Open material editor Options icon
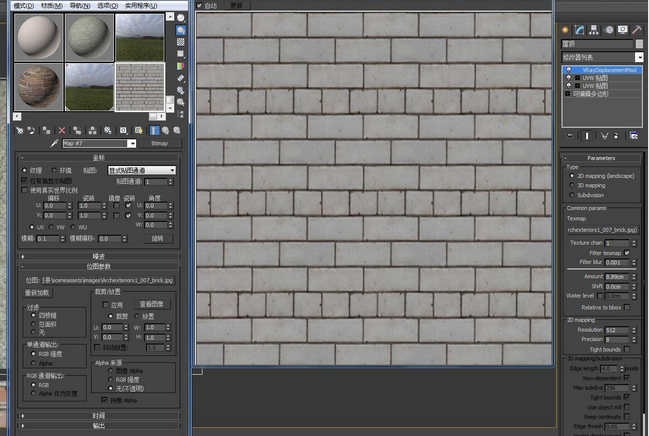649x436 pixels. tap(181, 90)
